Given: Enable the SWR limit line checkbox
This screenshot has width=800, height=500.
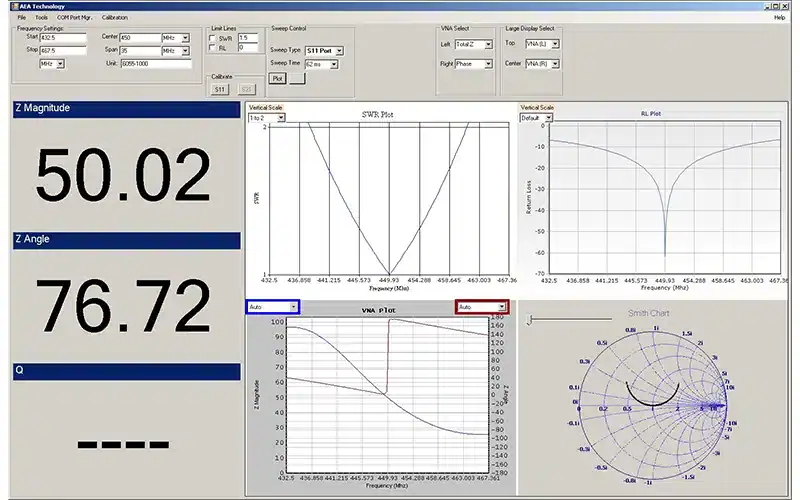Looking at the screenshot, I should [211, 38].
